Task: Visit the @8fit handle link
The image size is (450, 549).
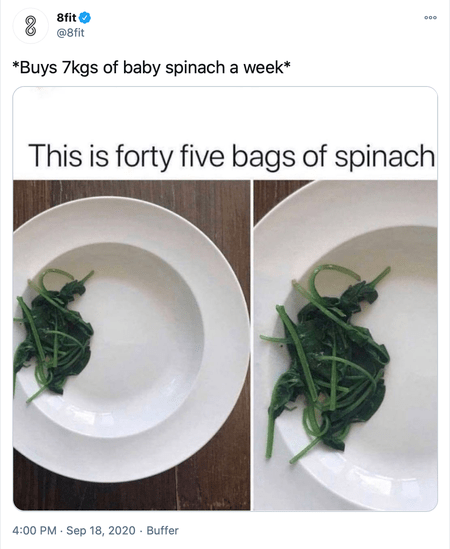Action: click(x=70, y=33)
